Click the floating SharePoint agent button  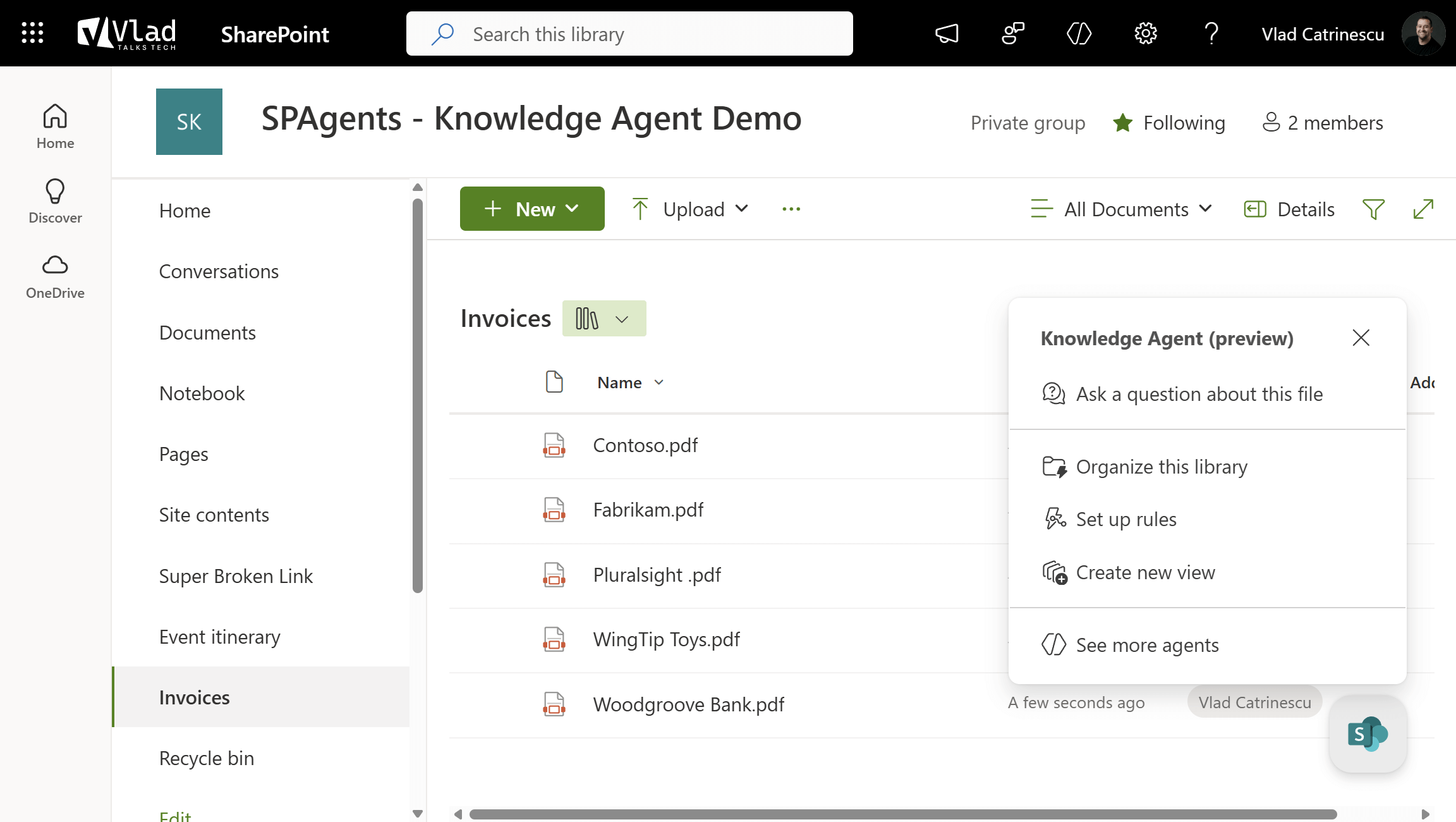click(1368, 734)
